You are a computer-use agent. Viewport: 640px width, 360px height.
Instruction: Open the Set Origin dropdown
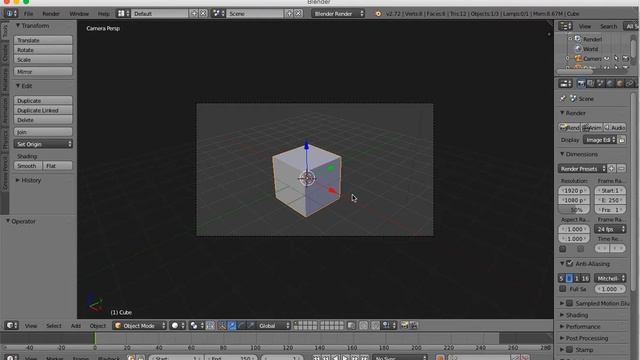pyautogui.click(x=43, y=144)
